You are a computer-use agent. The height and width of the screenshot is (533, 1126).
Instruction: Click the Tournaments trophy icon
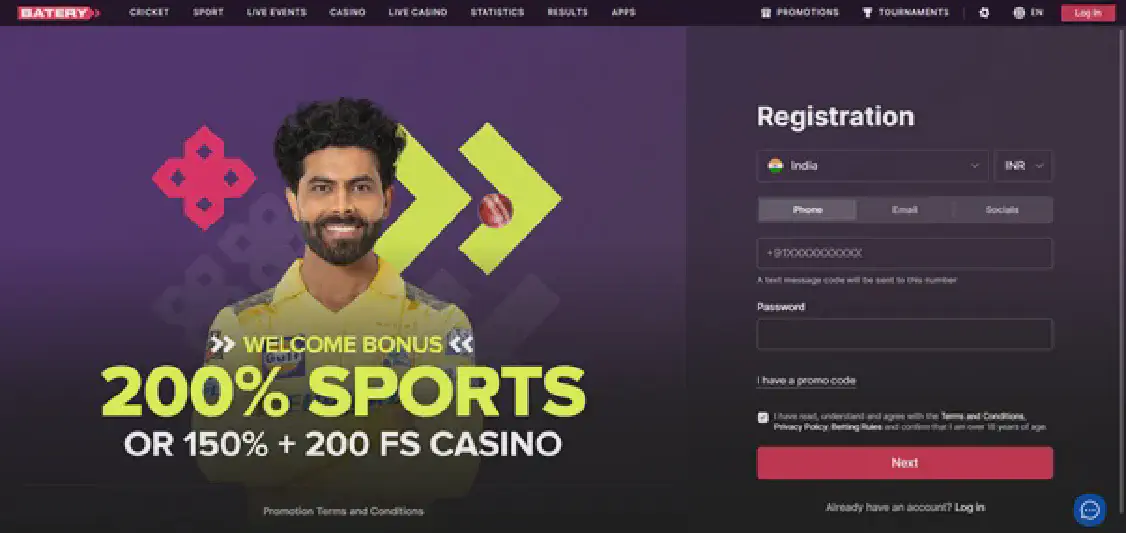pos(867,13)
